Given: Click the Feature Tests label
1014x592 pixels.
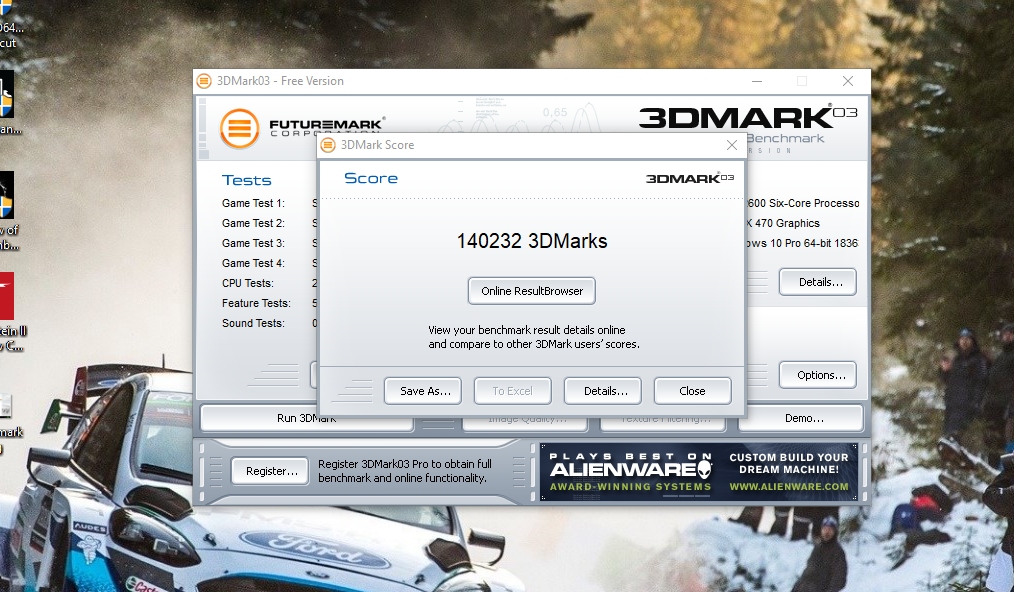Looking at the screenshot, I should click(x=256, y=303).
